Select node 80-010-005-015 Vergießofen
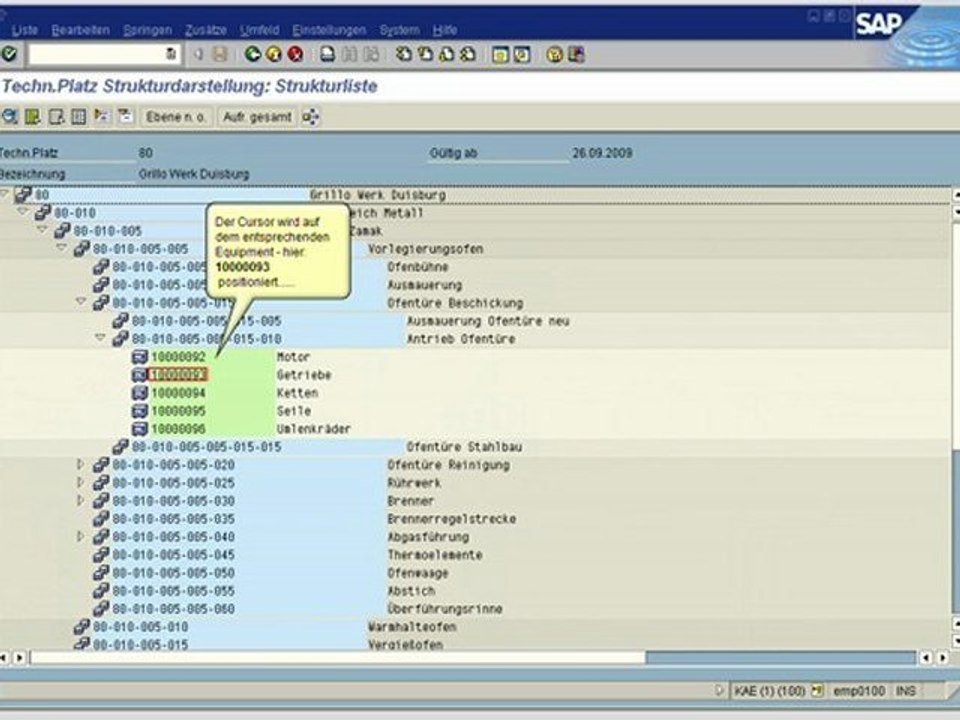The height and width of the screenshot is (720, 960). pyautogui.click(x=140, y=644)
